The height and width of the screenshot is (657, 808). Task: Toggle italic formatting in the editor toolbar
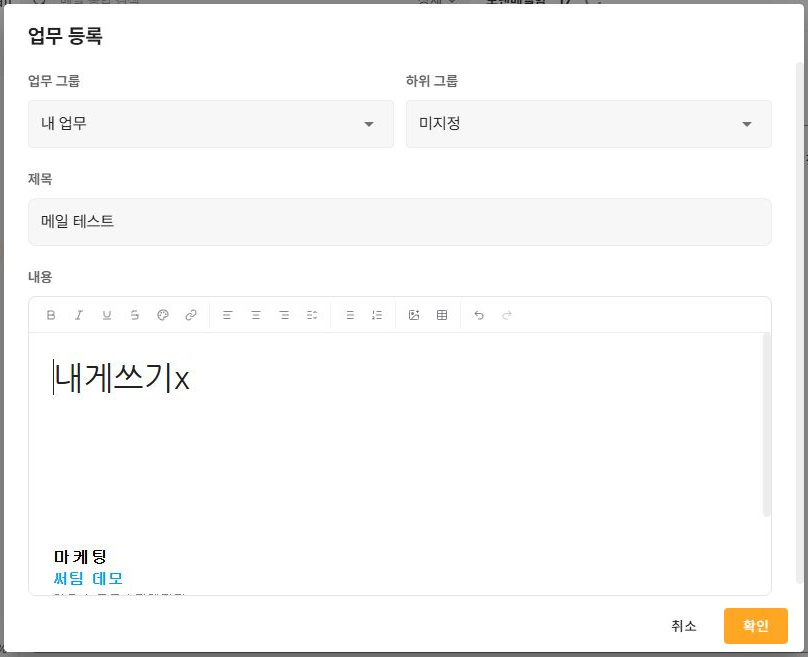[78, 315]
